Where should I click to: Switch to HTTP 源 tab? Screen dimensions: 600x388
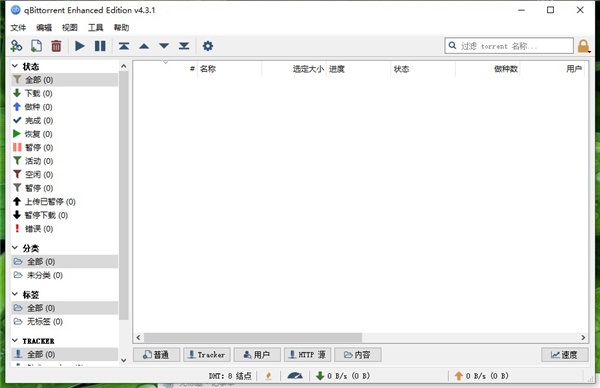(308, 355)
